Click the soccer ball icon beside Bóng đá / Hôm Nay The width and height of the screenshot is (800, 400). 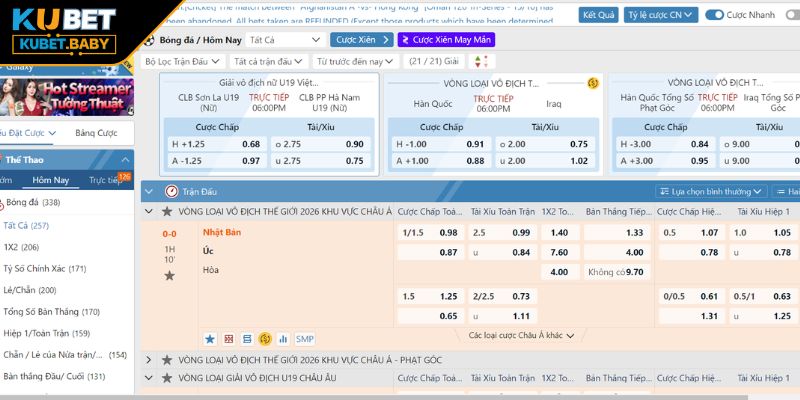tap(149, 40)
